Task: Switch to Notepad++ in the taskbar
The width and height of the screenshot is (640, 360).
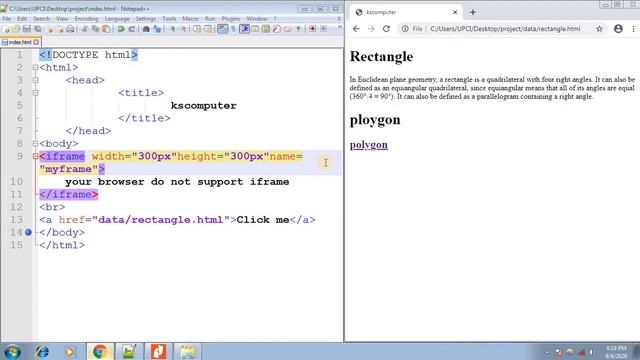Action: 129,352
